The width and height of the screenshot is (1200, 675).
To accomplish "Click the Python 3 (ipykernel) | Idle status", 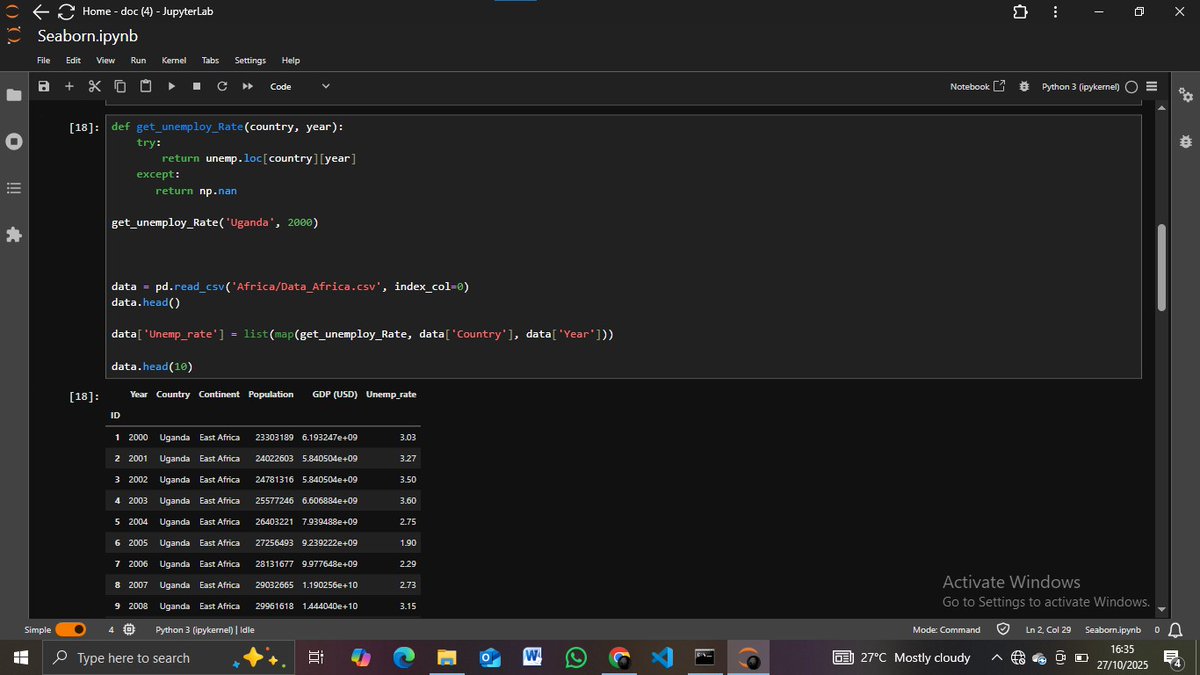I will click(205, 630).
